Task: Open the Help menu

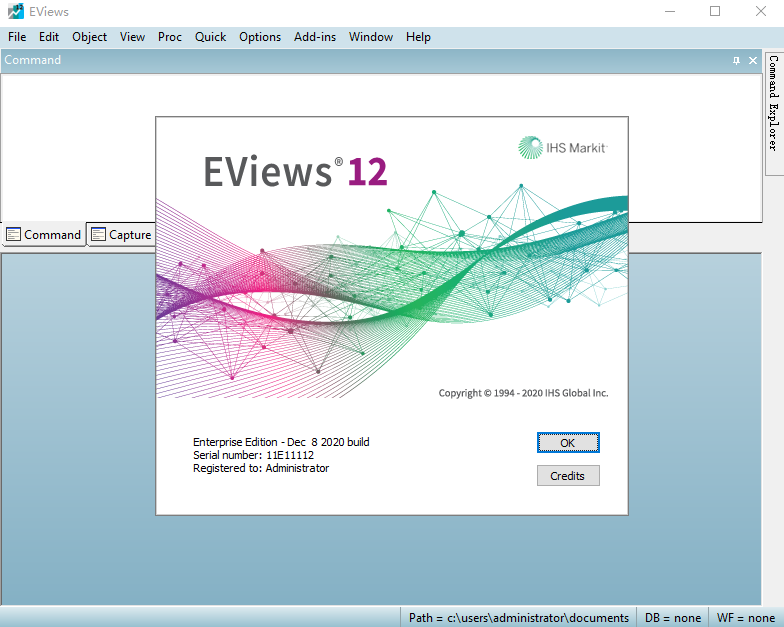Action: (x=418, y=37)
